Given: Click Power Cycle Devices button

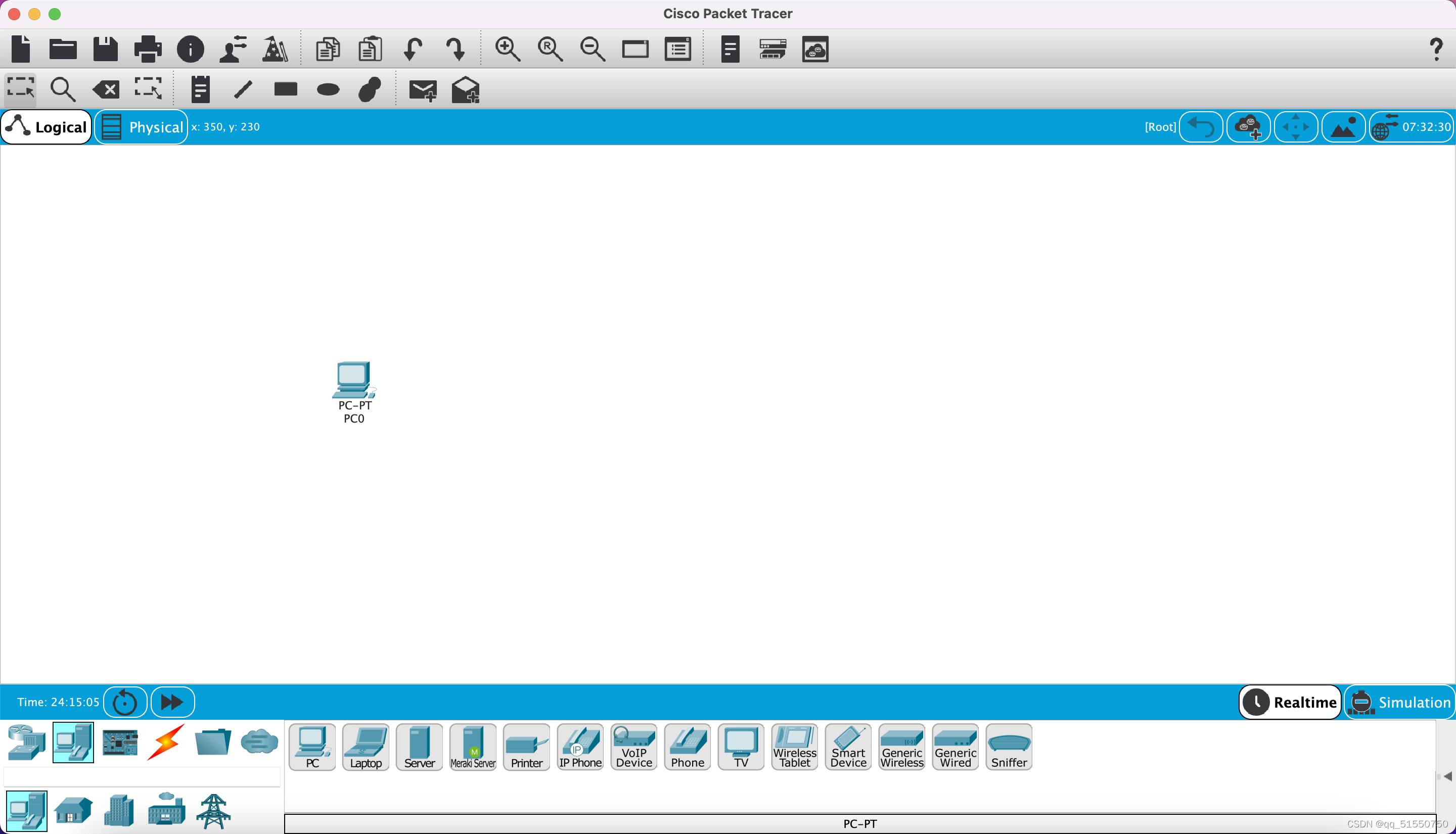Looking at the screenshot, I should coord(125,702).
